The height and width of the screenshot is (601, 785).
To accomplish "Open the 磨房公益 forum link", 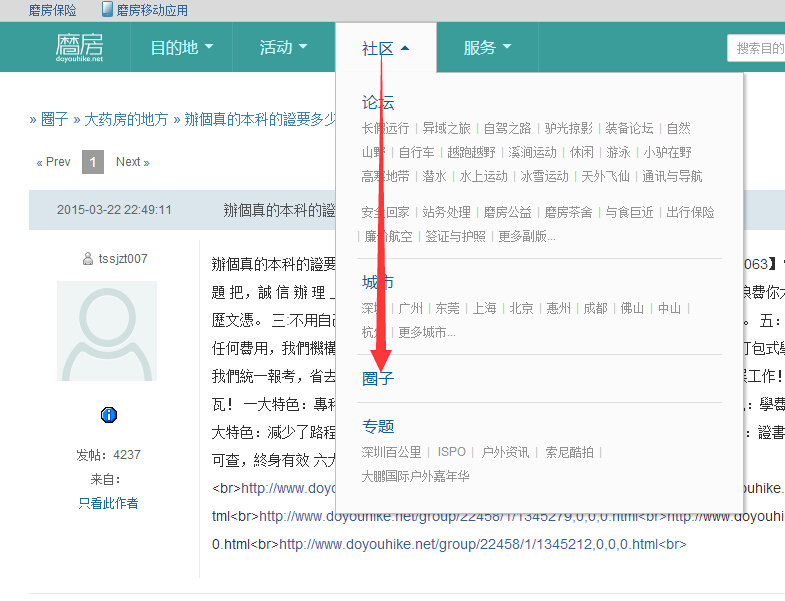I will tap(507, 212).
